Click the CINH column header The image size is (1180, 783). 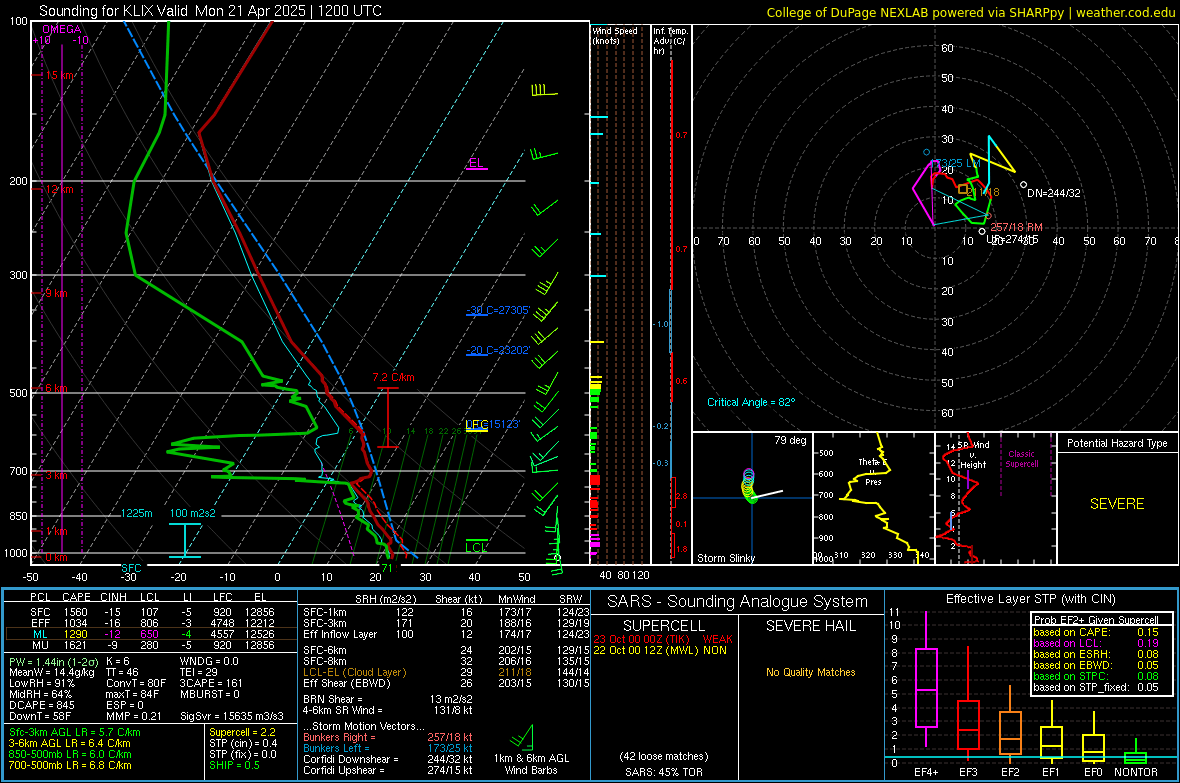click(114, 598)
